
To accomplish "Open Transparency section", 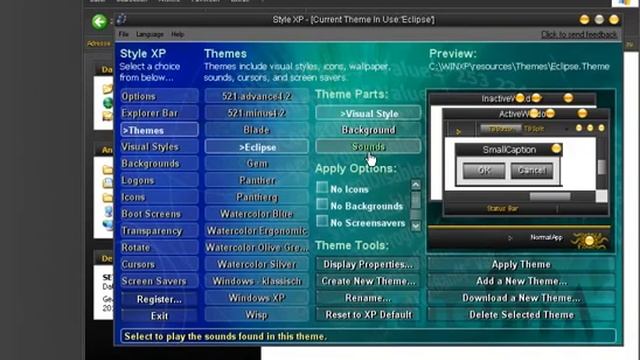I will [x=159, y=231].
